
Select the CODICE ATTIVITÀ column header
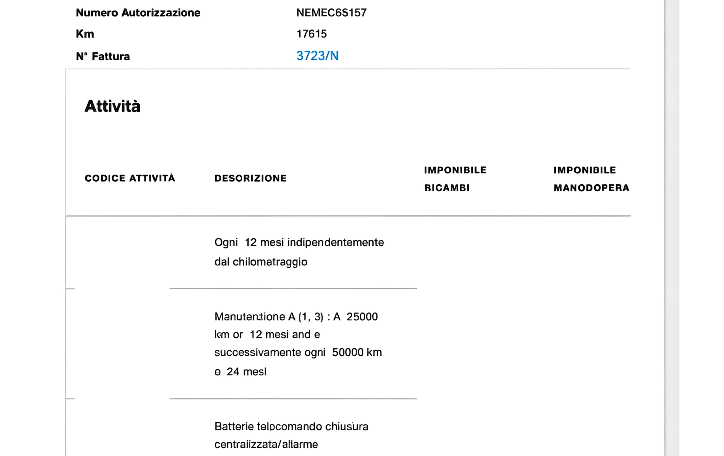pos(130,178)
